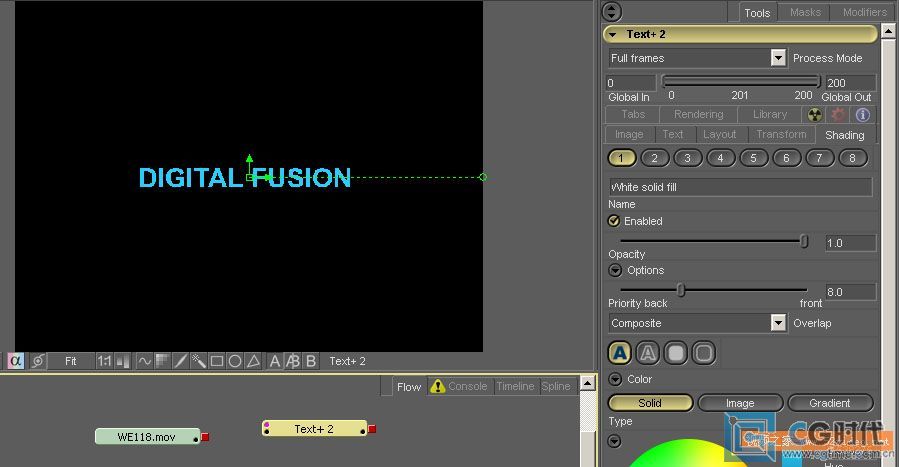Screen dimensions: 899x467
Task: Click the waveform curve icon
Action: pos(144,361)
